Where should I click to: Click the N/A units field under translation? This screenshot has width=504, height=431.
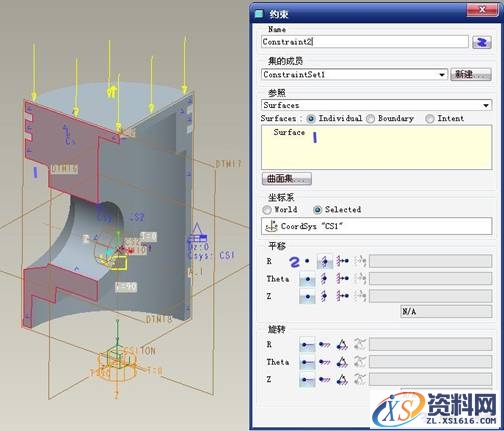point(446,311)
